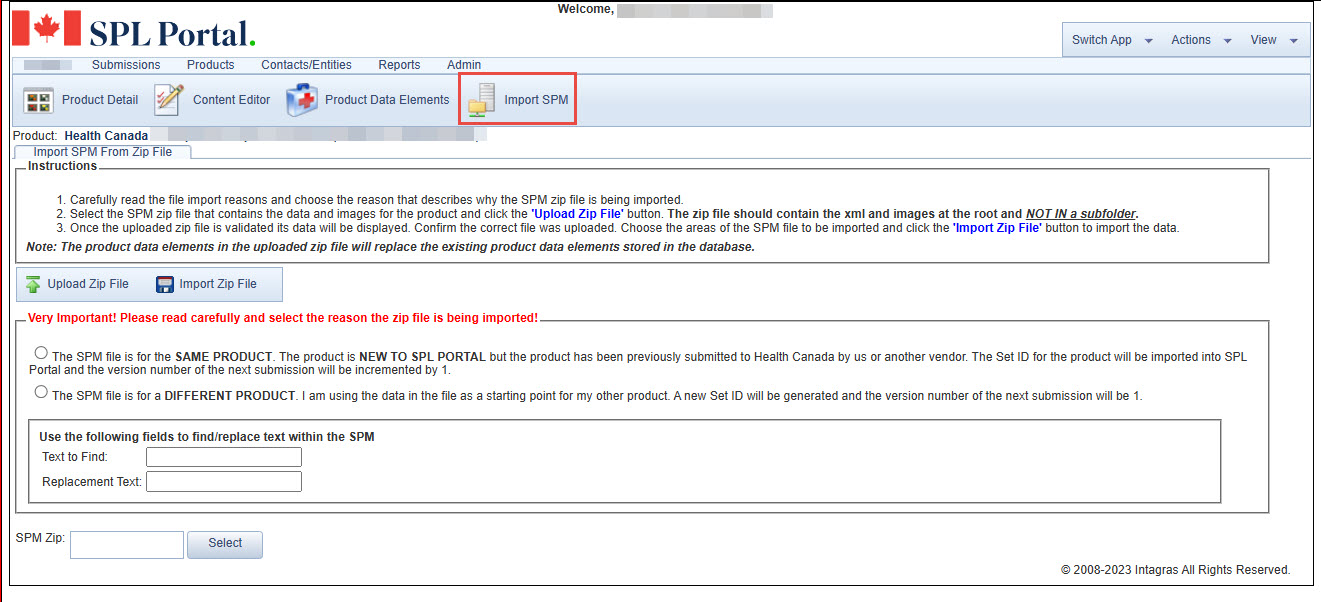1321x602 pixels.
Task: Select the DIFFERENT PRODUCT radio option
Action: tap(41, 392)
